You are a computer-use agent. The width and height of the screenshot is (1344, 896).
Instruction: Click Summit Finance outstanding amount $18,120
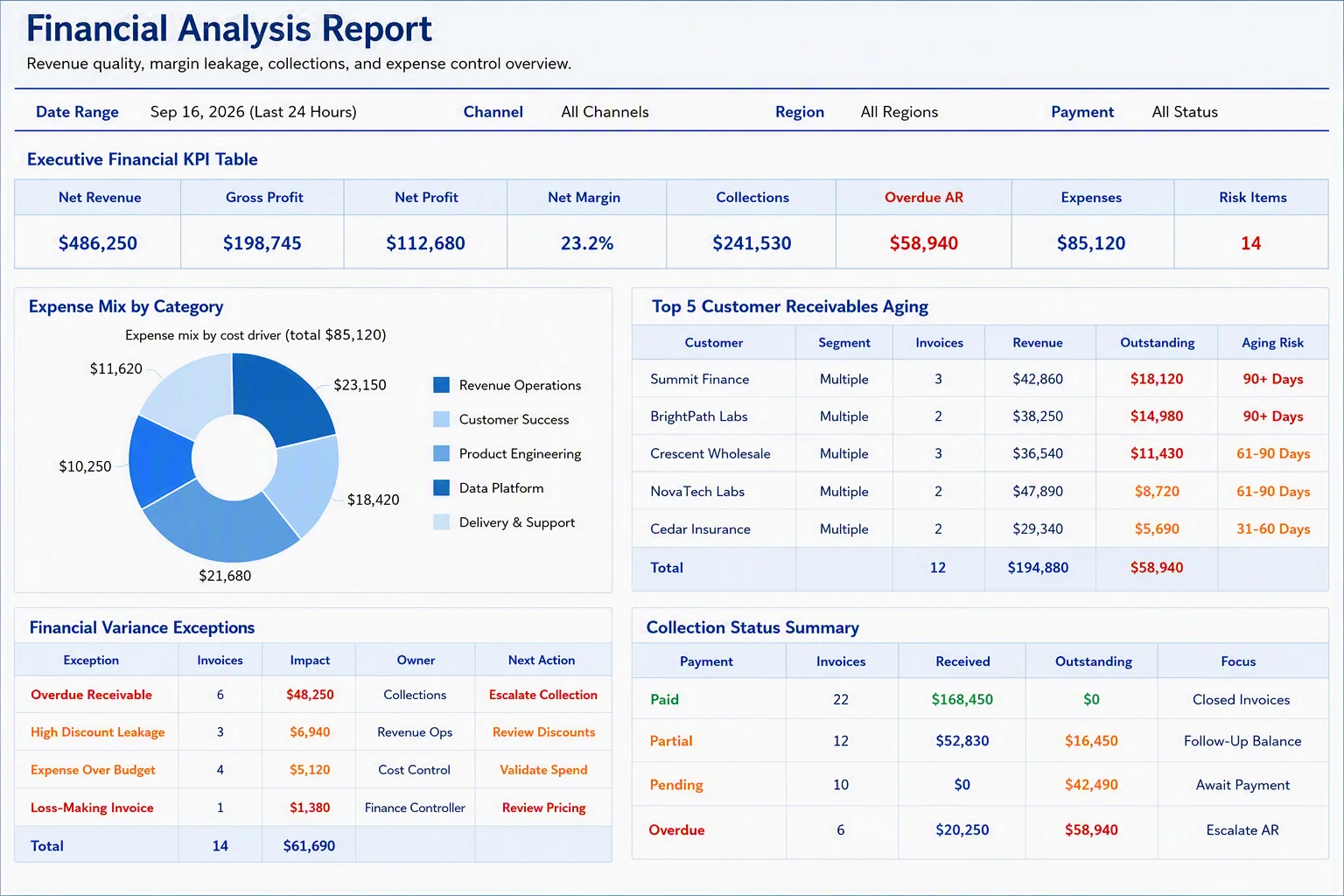1157,379
